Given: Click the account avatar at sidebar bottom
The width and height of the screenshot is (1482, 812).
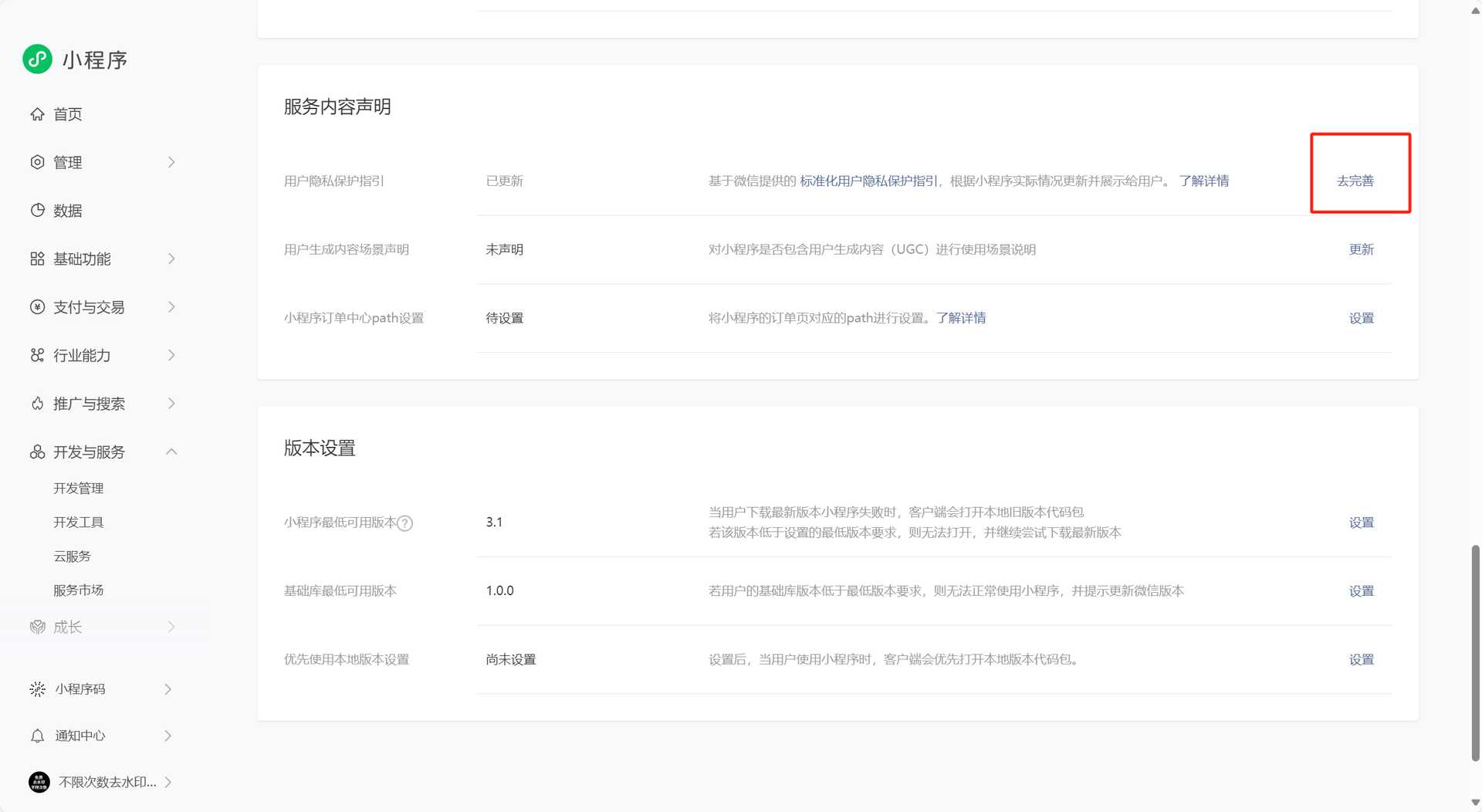Looking at the screenshot, I should tap(39, 783).
